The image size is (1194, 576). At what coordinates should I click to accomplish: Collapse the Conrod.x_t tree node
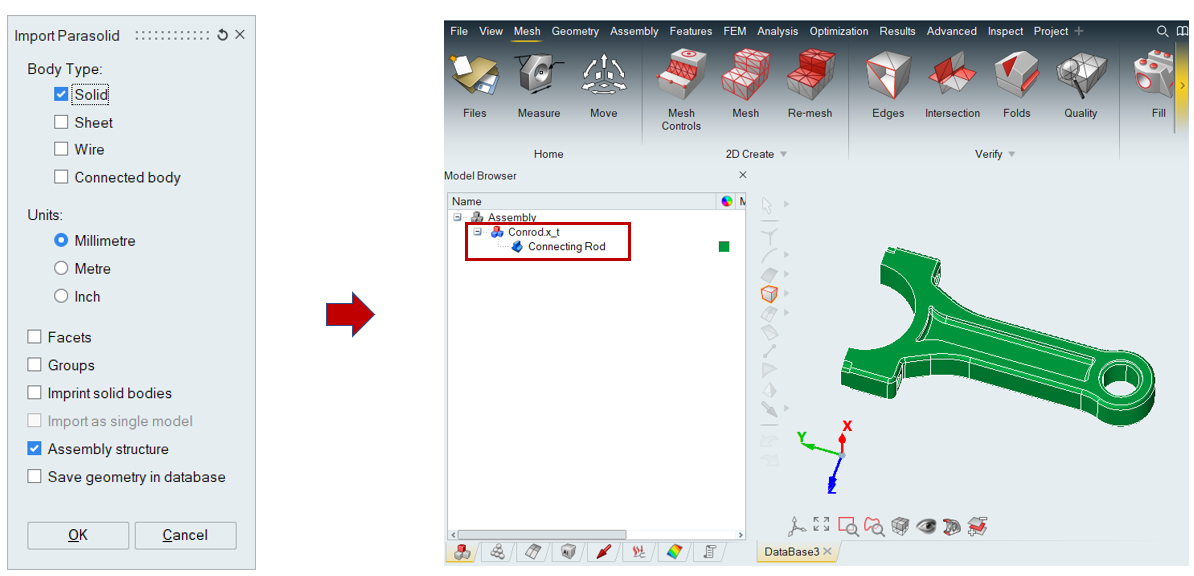point(477,232)
